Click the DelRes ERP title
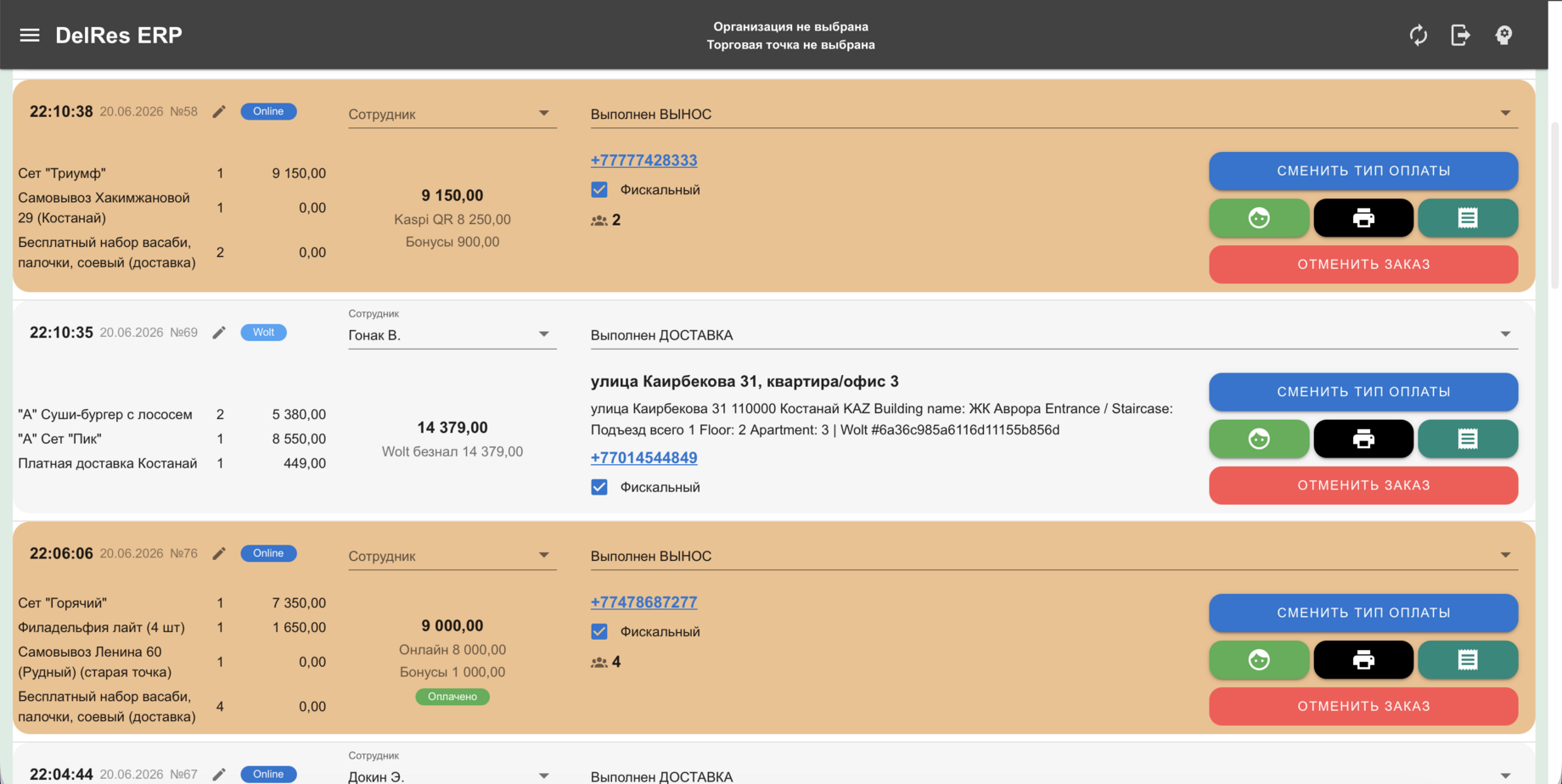1562x784 pixels. (x=119, y=35)
